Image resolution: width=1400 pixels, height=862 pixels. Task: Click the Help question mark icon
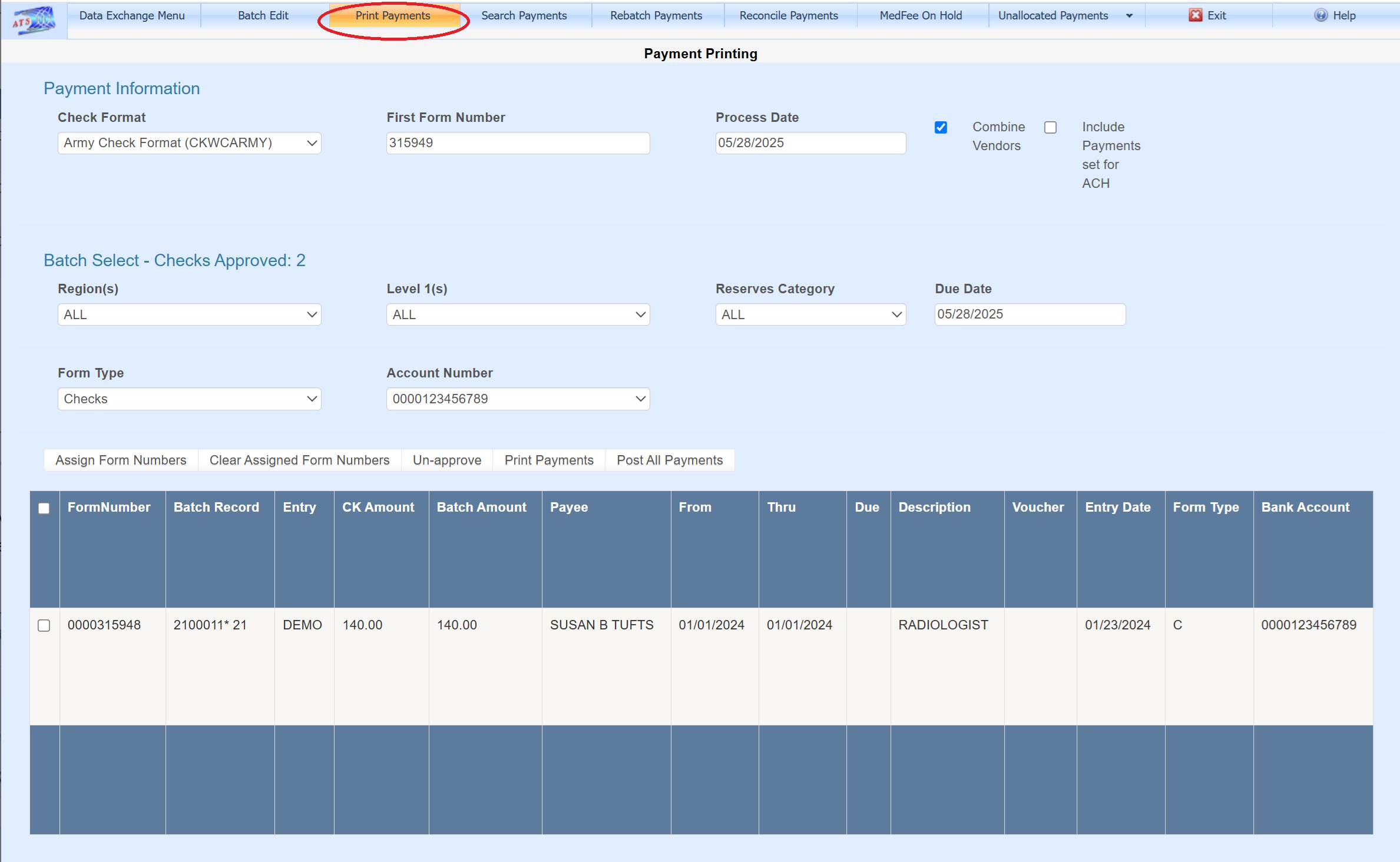pos(1320,15)
